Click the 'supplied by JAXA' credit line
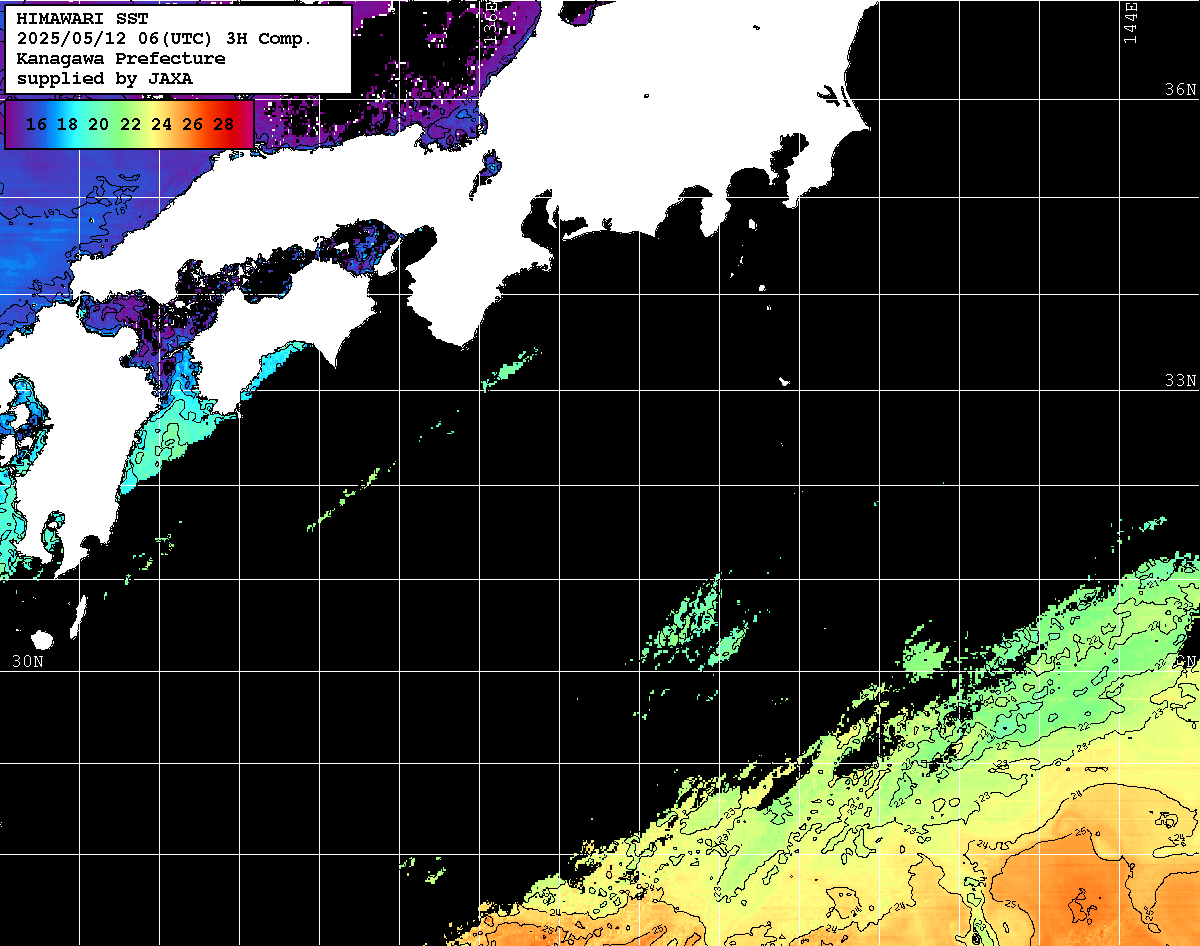 point(105,78)
